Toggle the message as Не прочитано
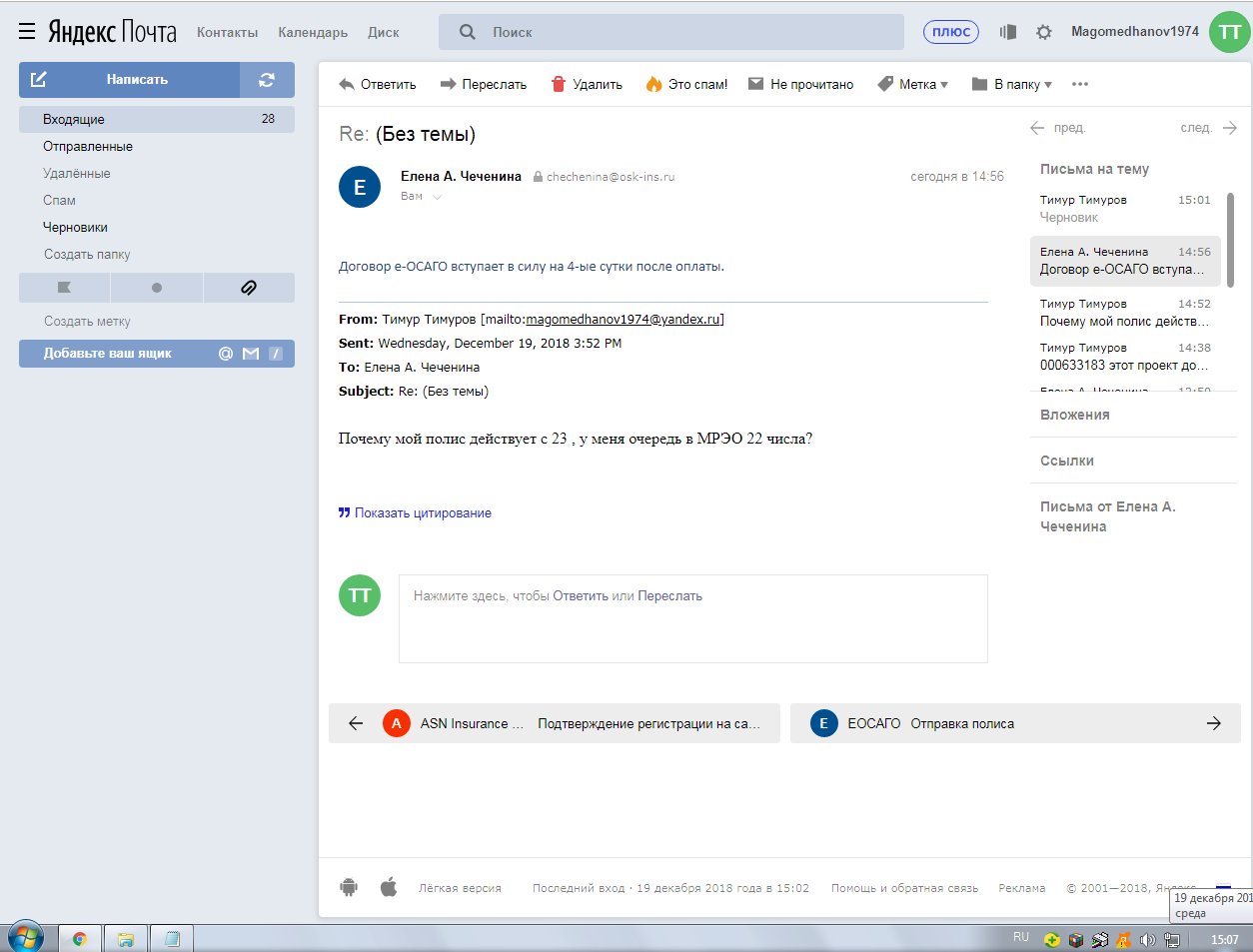Screen dimensions: 1253x952 (800, 84)
